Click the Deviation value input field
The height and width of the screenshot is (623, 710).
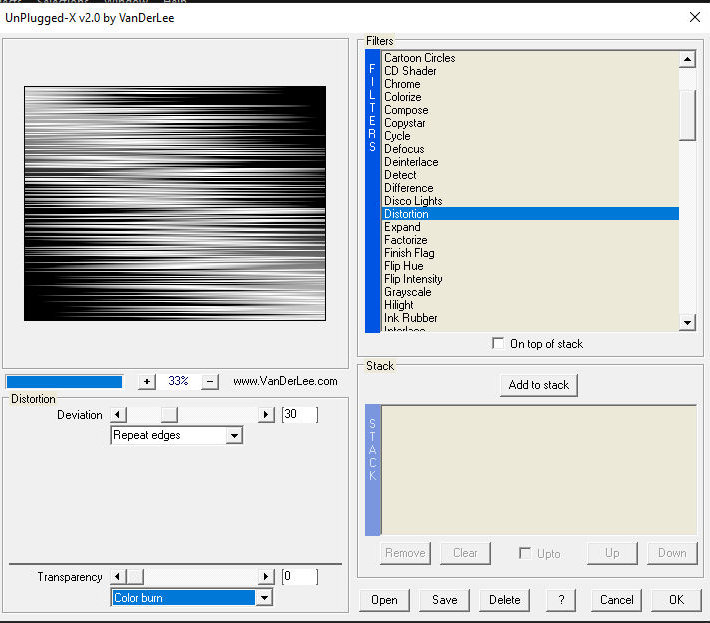pyautogui.click(x=298, y=414)
